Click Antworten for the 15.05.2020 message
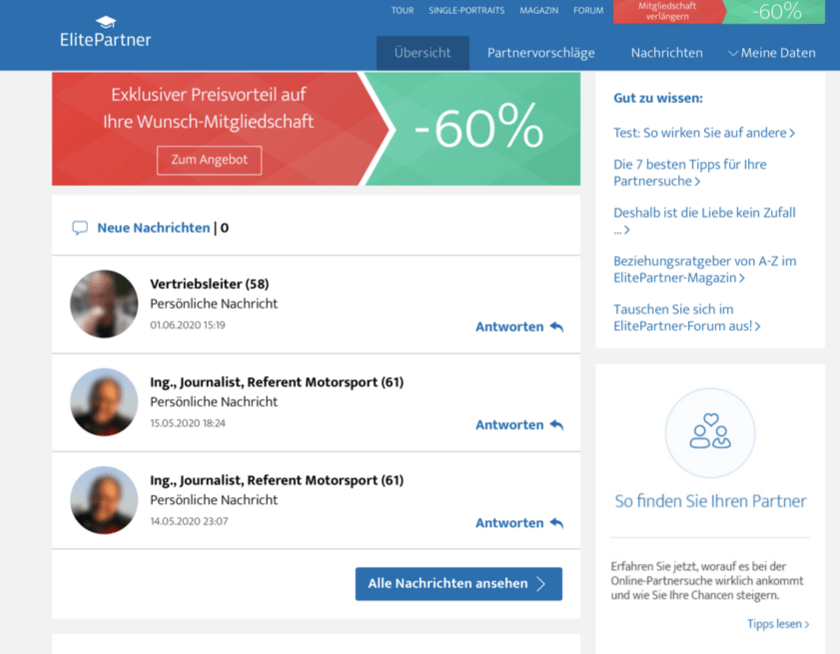Screen dimensions: 840x654 [x=509, y=425]
